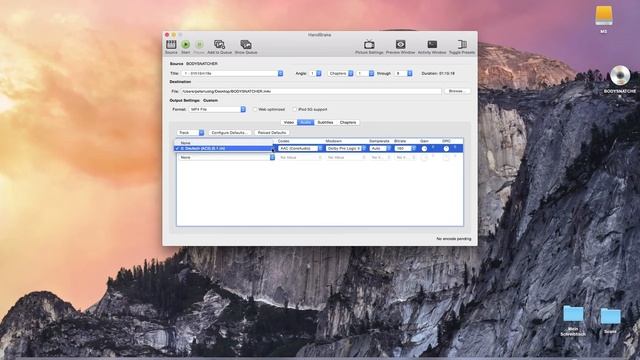Open the BODYSNATCHER disc icon on desktop
640x360 pixels.
[620, 76]
